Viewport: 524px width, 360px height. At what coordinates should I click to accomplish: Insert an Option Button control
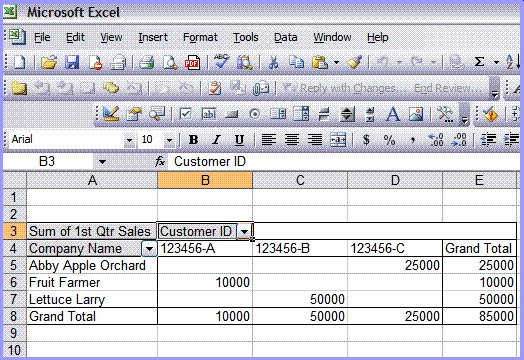pyautogui.click(x=255, y=114)
